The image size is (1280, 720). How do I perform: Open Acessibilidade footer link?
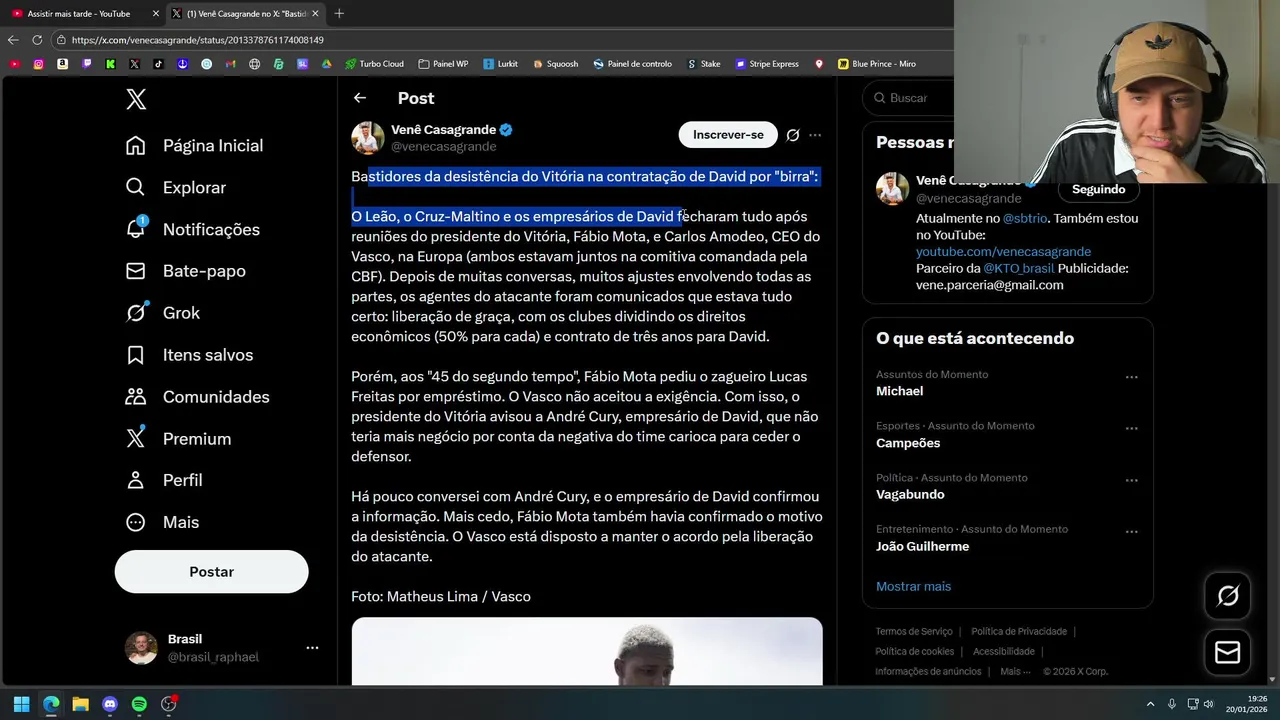[1003, 652]
